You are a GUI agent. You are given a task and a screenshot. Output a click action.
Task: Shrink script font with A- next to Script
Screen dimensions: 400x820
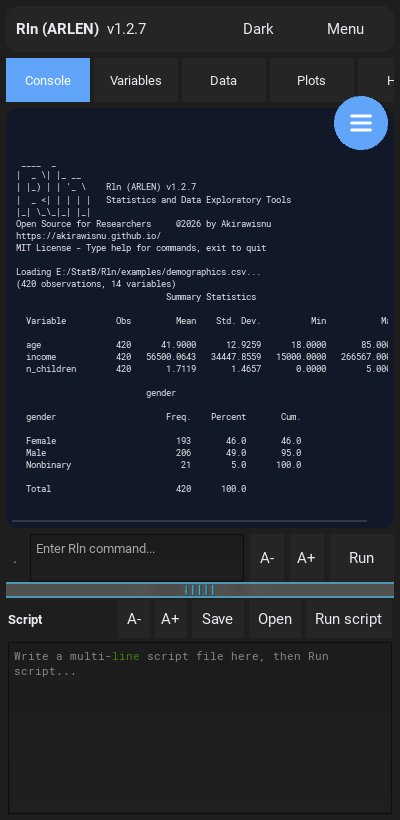tap(134, 619)
